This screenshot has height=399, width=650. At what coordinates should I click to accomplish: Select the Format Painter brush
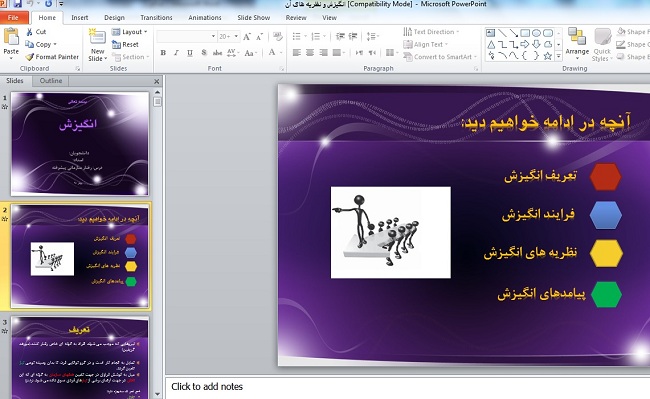pos(29,57)
